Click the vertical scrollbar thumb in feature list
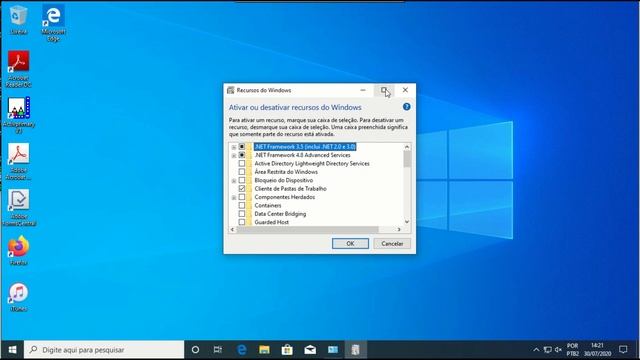The width and height of the screenshot is (640, 360). click(x=407, y=159)
